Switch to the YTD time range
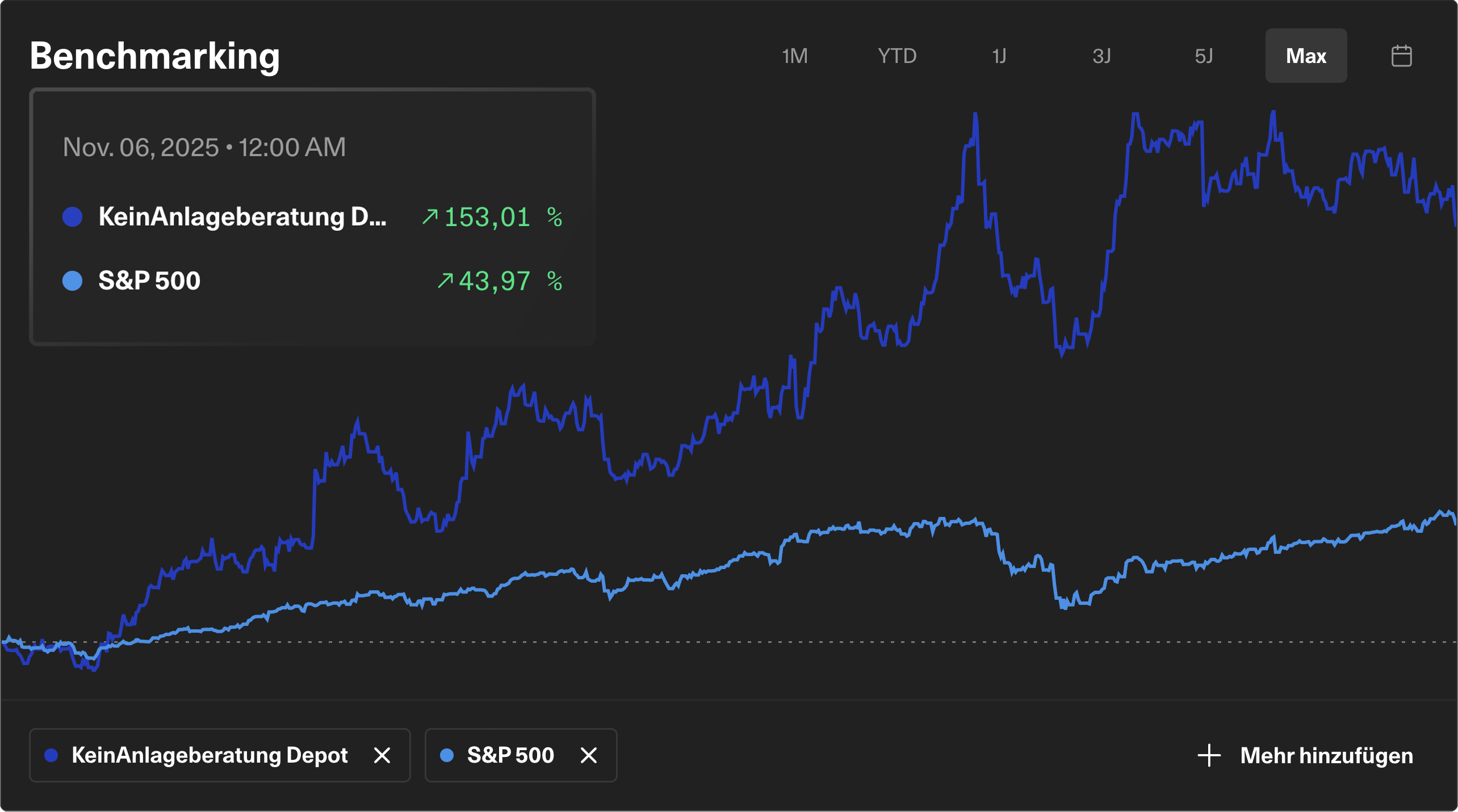The image size is (1458, 812). (897, 56)
